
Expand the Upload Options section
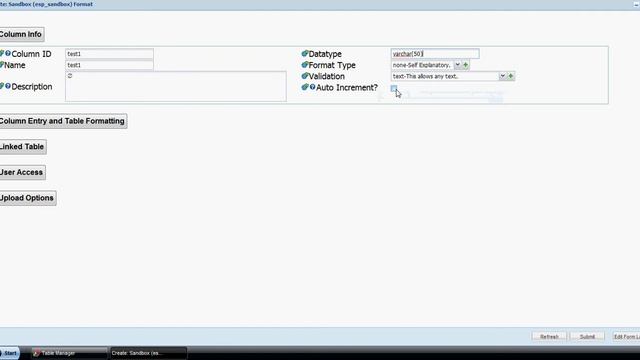pyautogui.click(x=27, y=198)
